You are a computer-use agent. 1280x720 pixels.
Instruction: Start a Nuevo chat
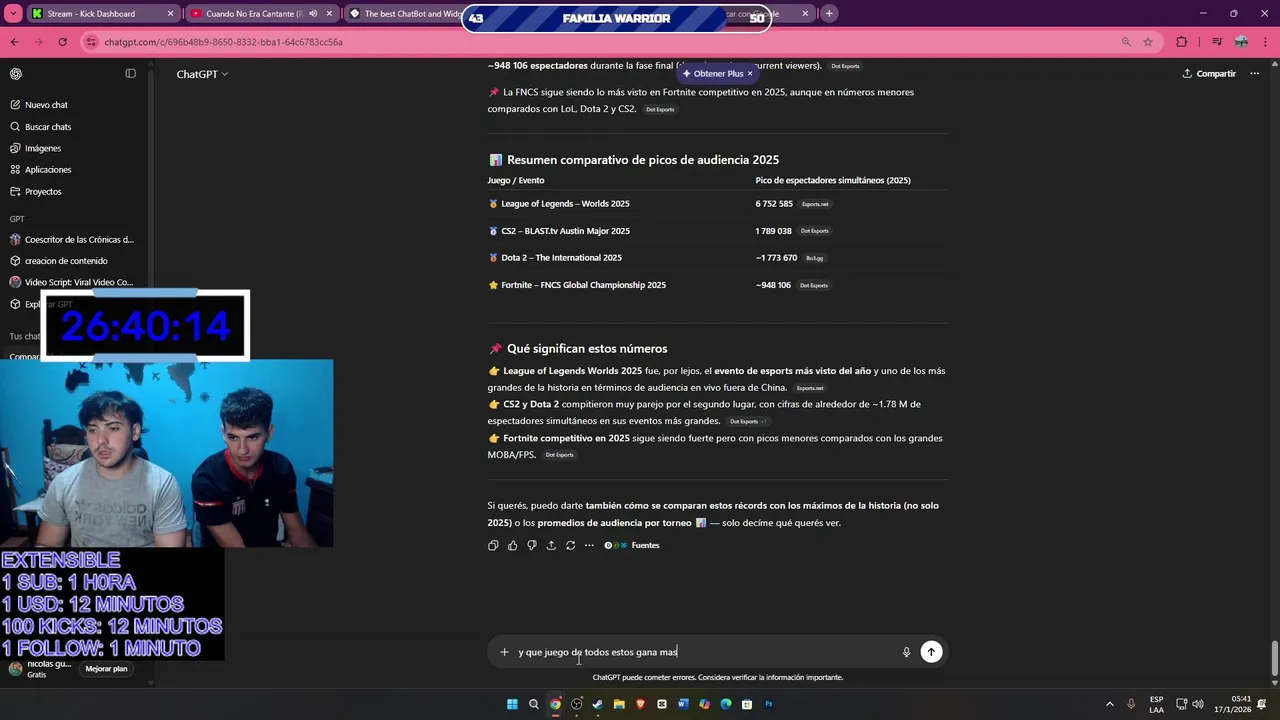coord(46,105)
